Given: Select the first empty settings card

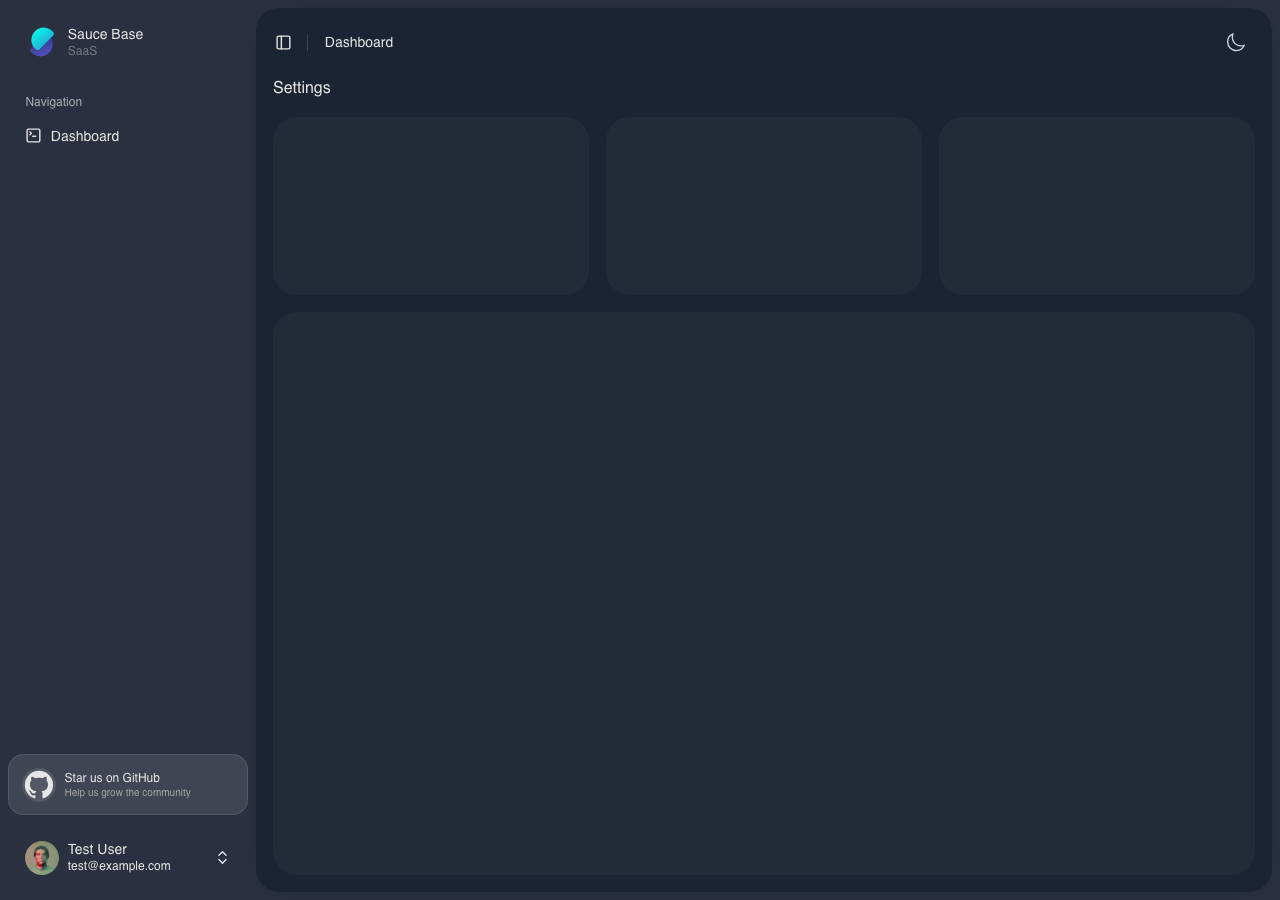Looking at the screenshot, I should click(431, 205).
